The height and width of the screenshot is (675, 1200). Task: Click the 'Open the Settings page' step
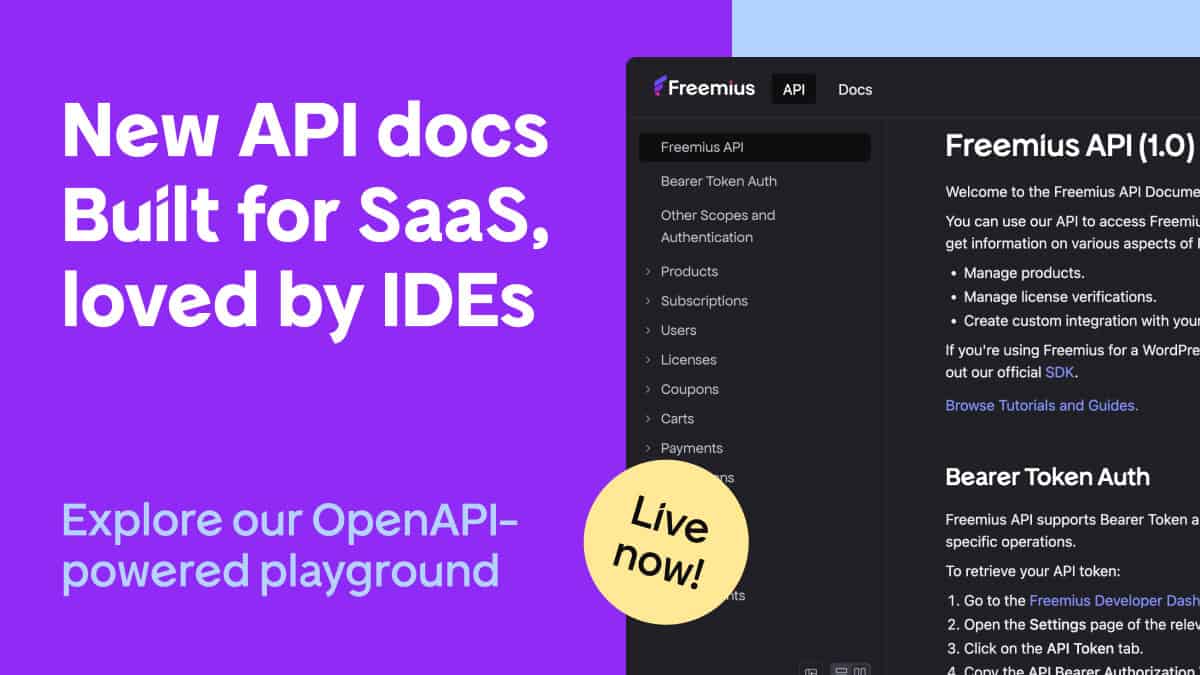coord(1082,624)
